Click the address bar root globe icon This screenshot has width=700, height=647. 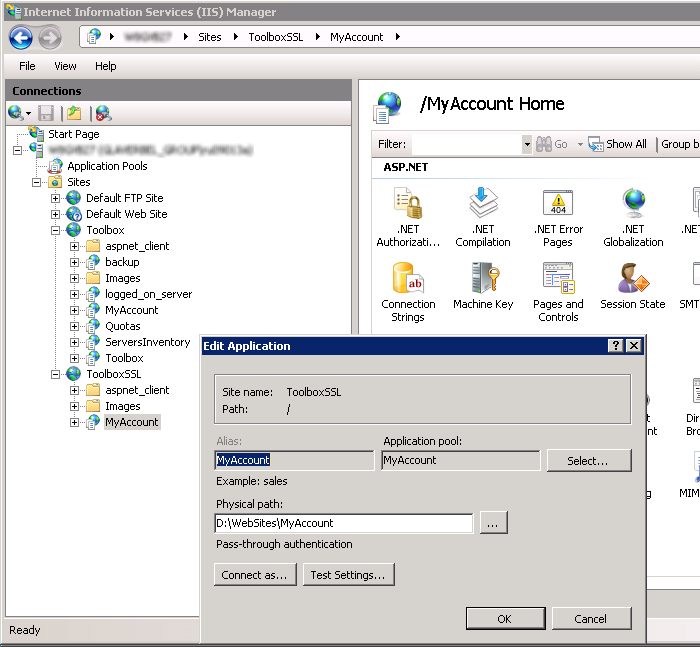[94, 37]
